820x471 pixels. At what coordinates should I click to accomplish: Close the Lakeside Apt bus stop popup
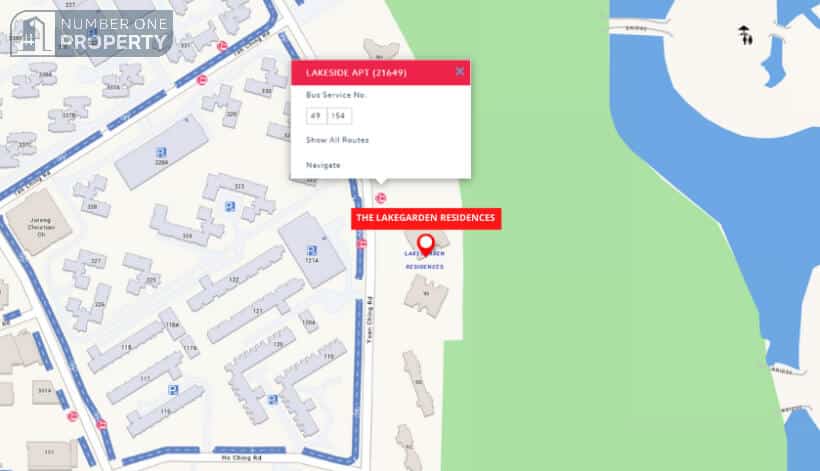(x=460, y=72)
